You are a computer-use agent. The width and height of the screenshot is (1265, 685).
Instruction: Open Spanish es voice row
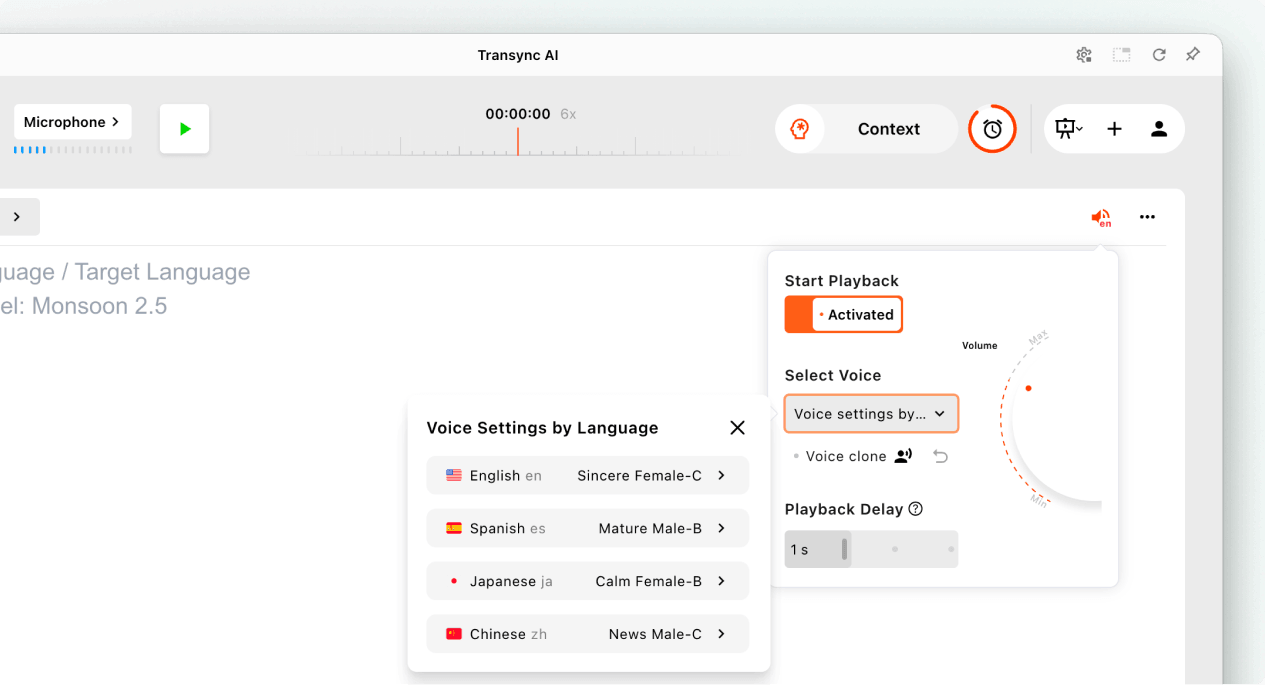[587, 528]
